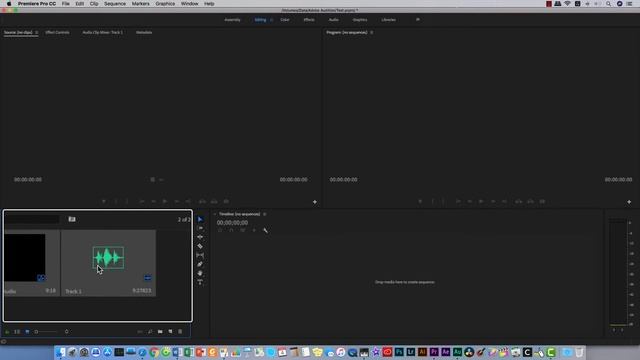
Task: Open the Markers menu
Action: [x=140, y=4]
